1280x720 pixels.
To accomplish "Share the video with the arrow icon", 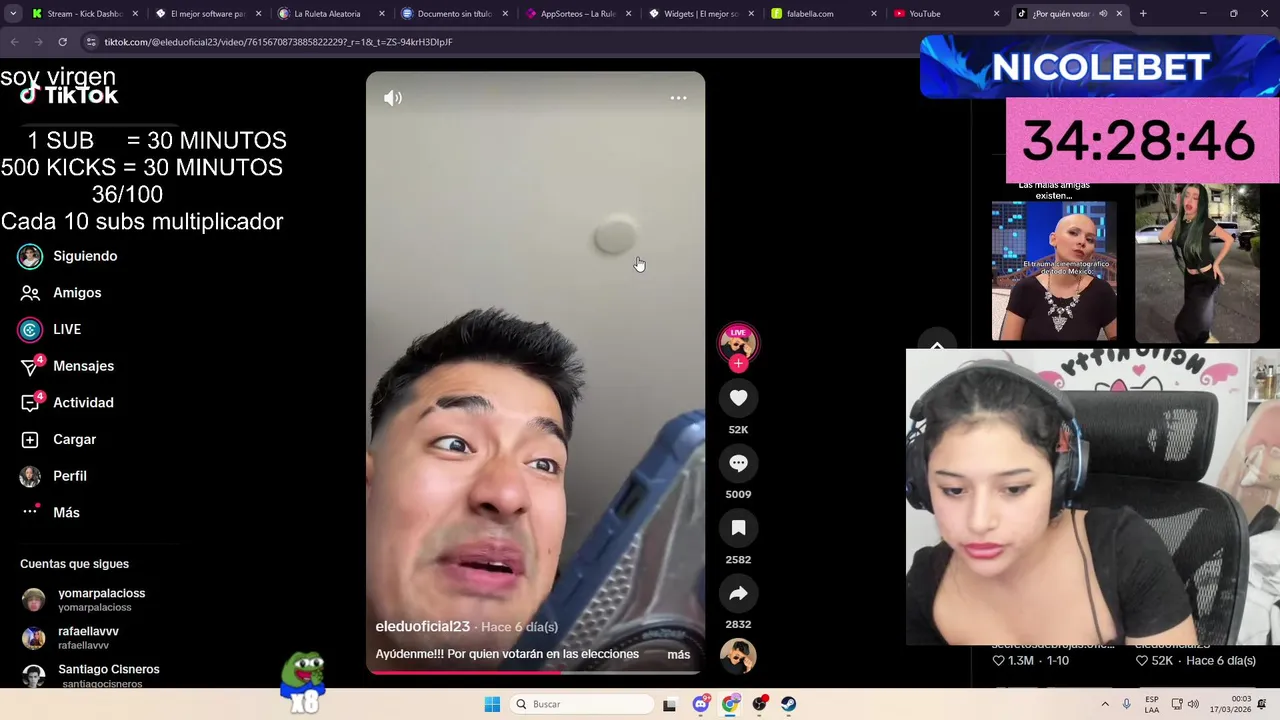I will (738, 593).
